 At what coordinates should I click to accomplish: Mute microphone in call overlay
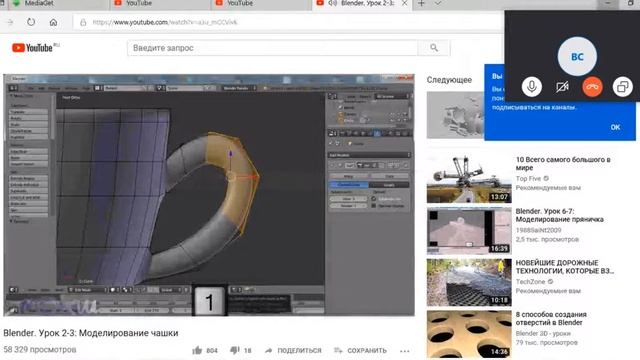[531, 87]
